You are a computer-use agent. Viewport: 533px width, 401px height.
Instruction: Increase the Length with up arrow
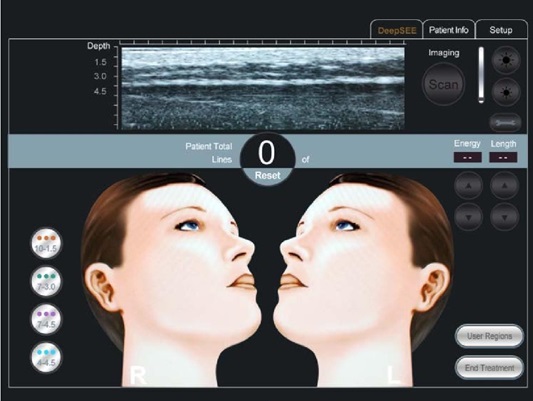pos(504,186)
